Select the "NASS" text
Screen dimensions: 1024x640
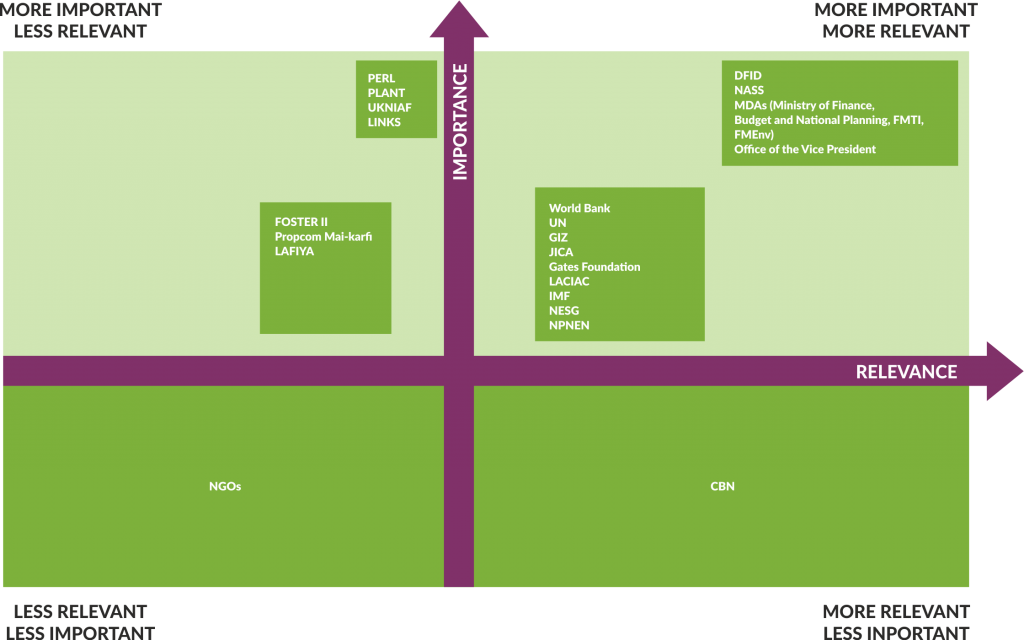coord(749,90)
